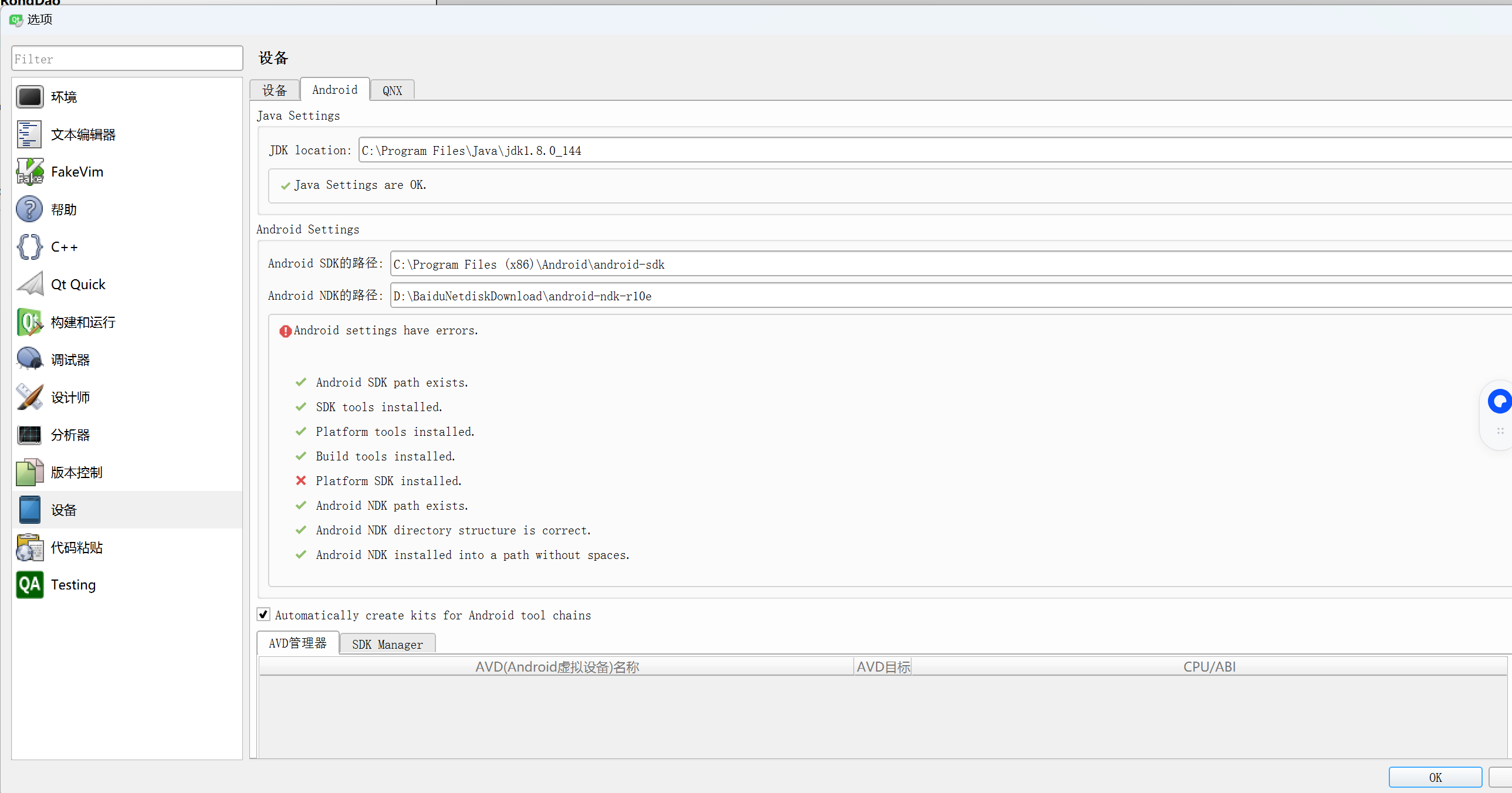The width and height of the screenshot is (1512, 793).
Task: Select the 调试器 debugger category
Action: (69, 360)
